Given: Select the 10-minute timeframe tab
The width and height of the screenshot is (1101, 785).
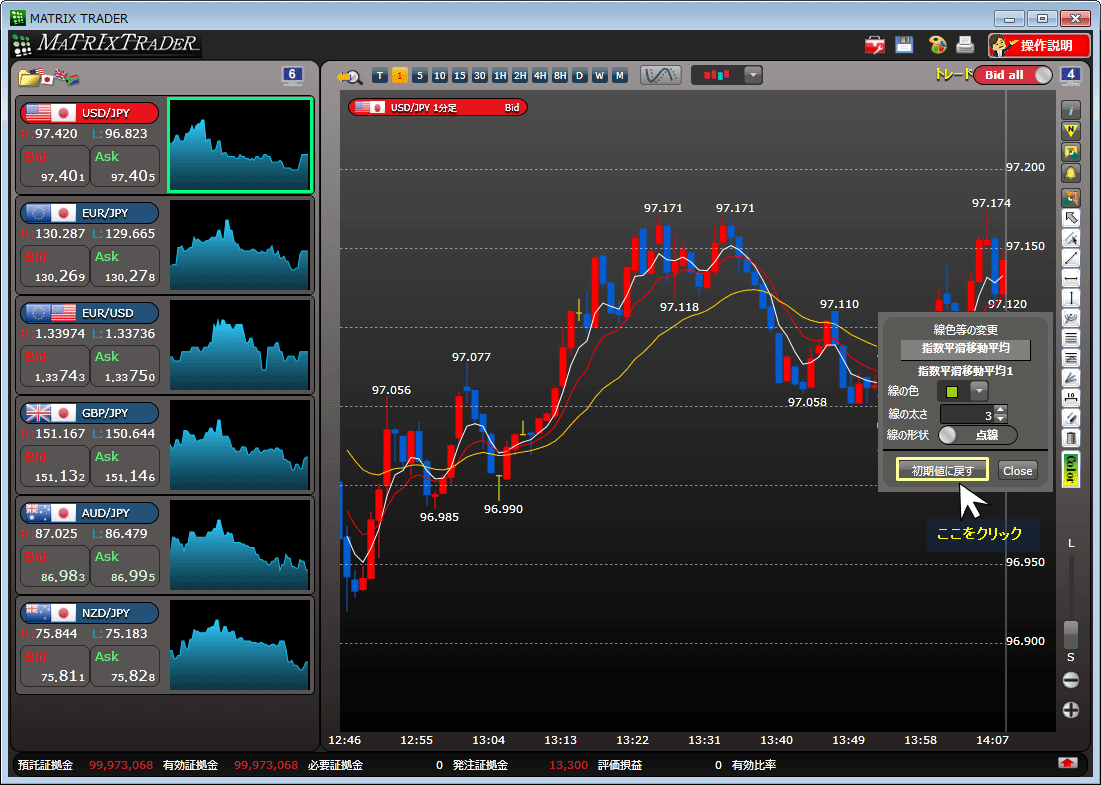Looking at the screenshot, I should pos(440,76).
